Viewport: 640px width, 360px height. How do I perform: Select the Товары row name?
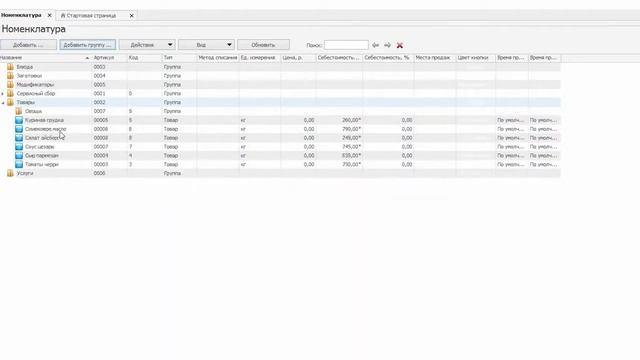point(26,102)
